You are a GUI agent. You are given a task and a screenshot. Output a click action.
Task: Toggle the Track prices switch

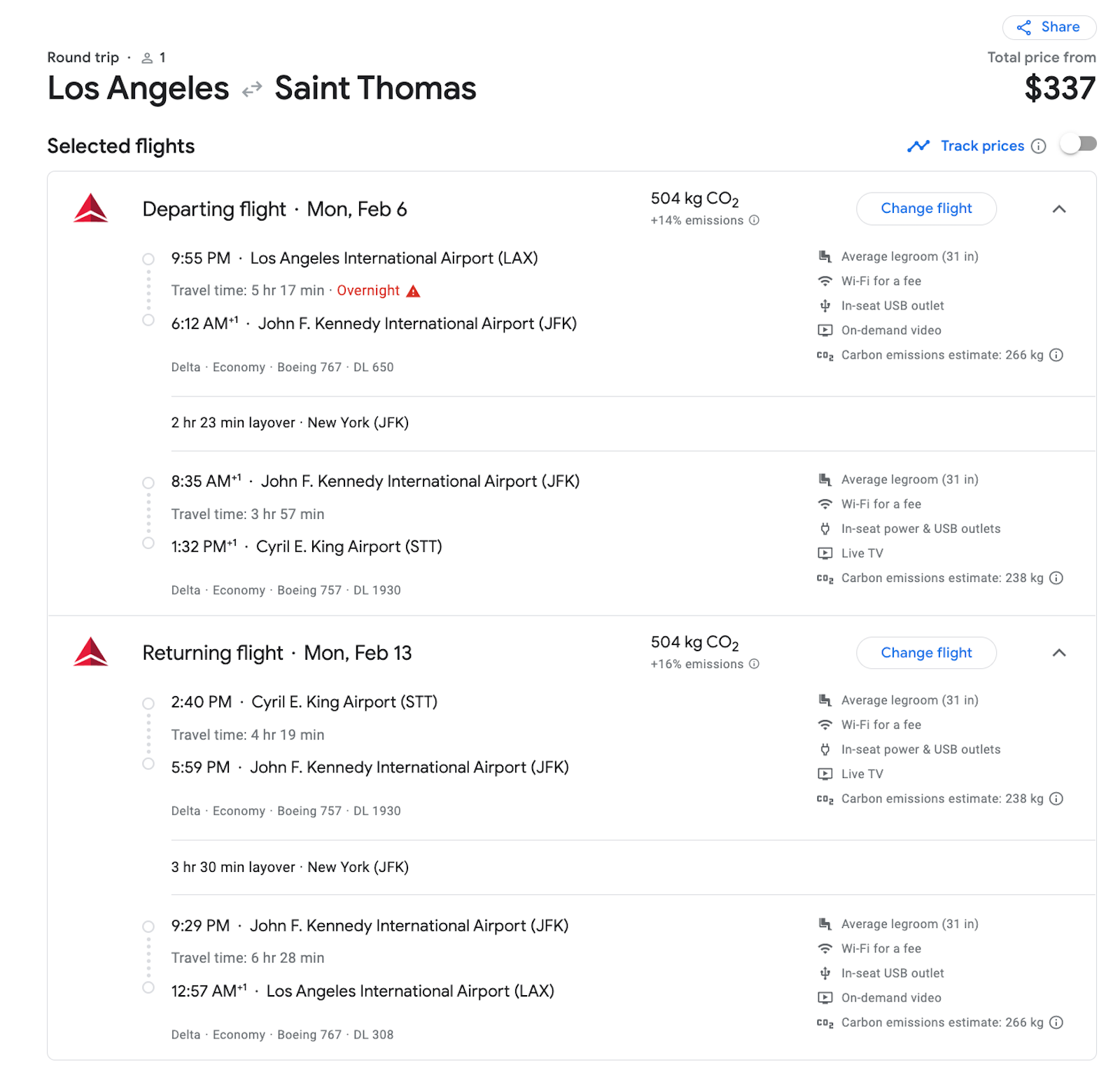[x=1078, y=144]
